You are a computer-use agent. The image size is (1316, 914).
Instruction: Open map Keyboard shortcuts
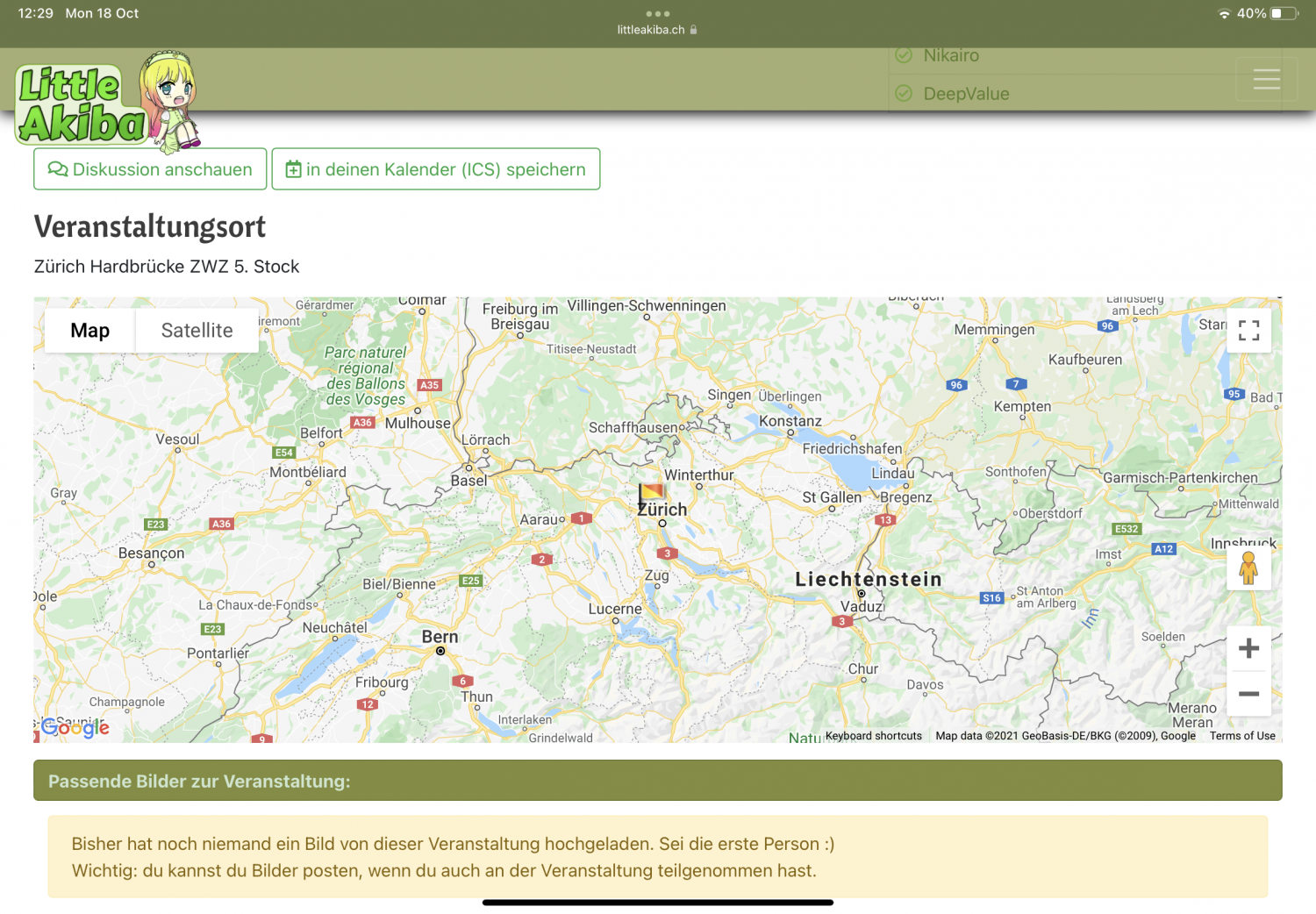873,736
